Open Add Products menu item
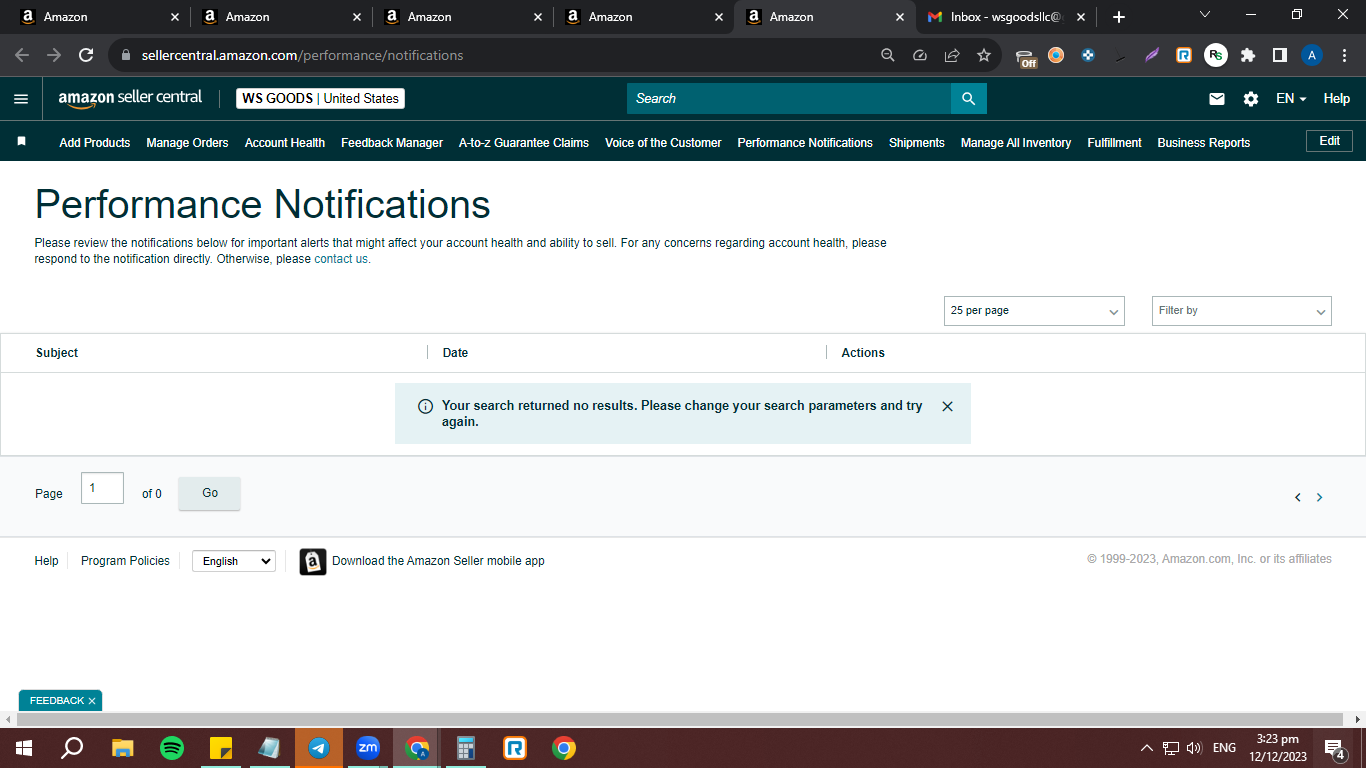 95,143
